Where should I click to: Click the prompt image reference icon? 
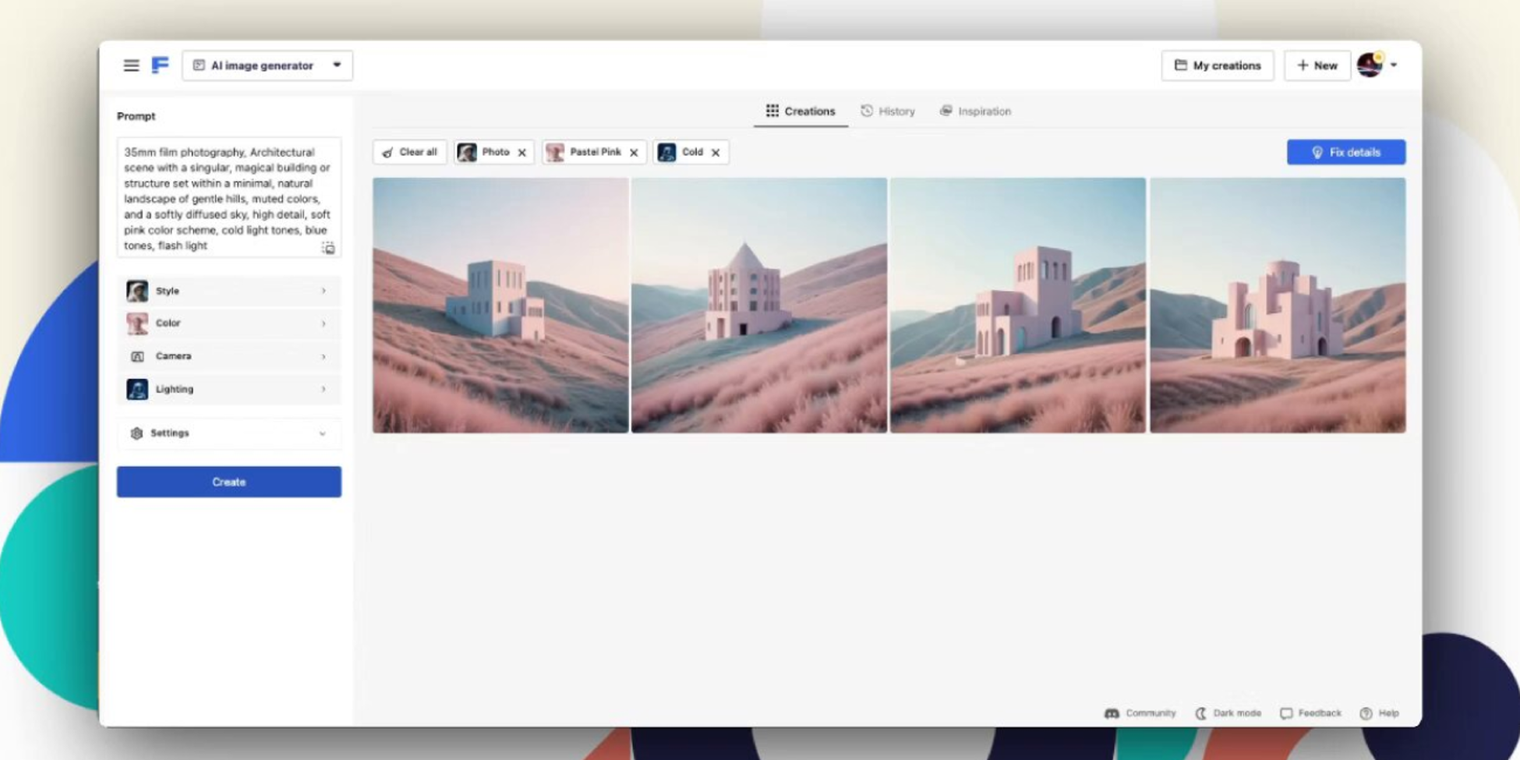(327, 247)
